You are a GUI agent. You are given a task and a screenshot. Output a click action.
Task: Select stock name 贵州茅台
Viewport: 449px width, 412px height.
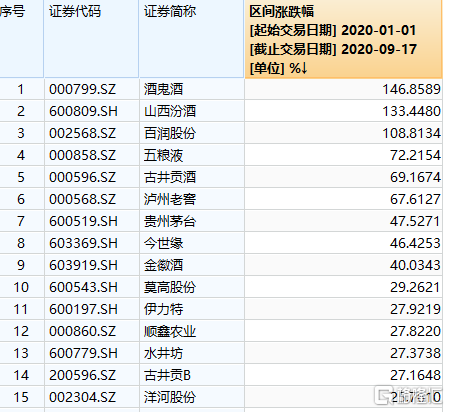(170, 221)
